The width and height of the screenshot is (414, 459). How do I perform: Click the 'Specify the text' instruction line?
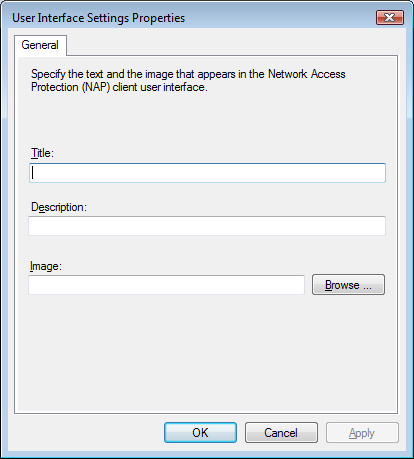tap(188, 74)
